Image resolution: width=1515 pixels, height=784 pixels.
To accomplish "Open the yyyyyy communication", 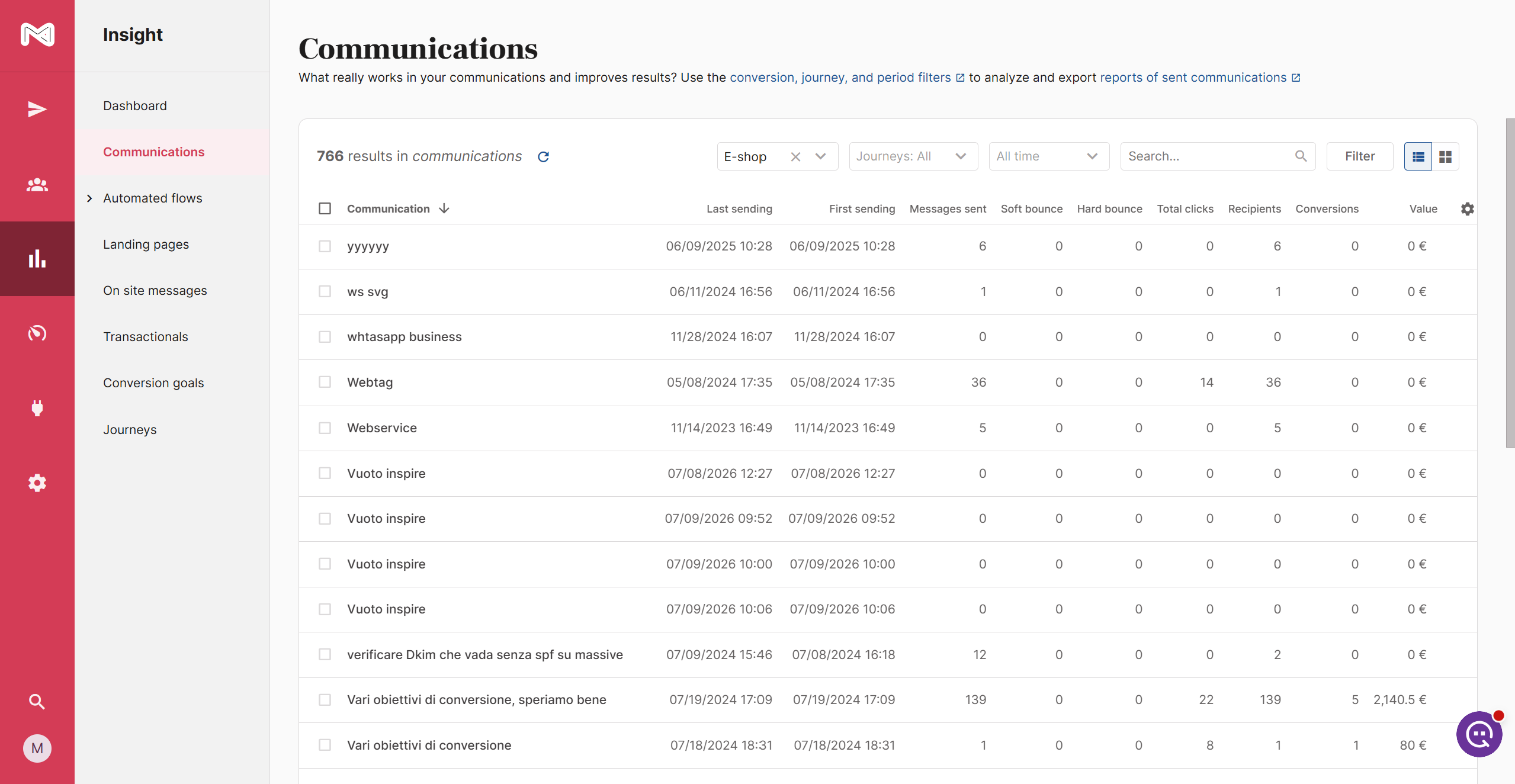I will (x=368, y=246).
